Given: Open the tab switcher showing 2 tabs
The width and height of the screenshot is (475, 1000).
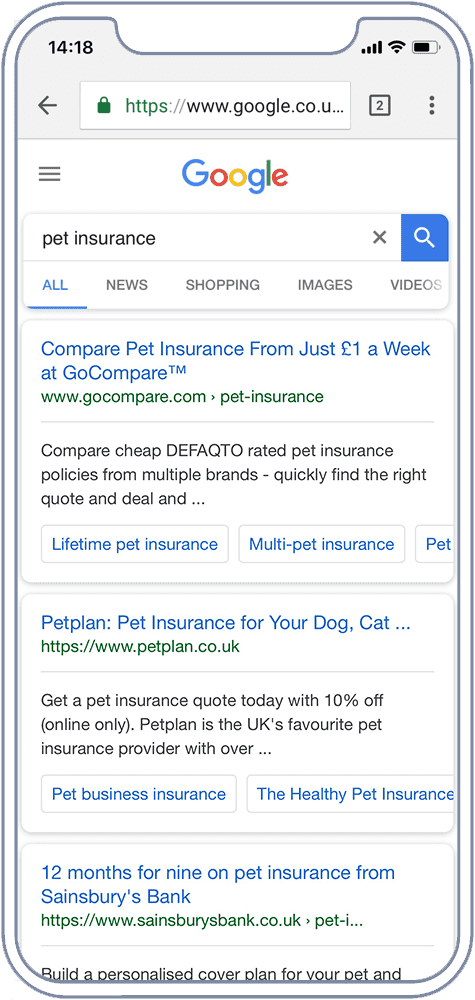Looking at the screenshot, I should point(379,105).
